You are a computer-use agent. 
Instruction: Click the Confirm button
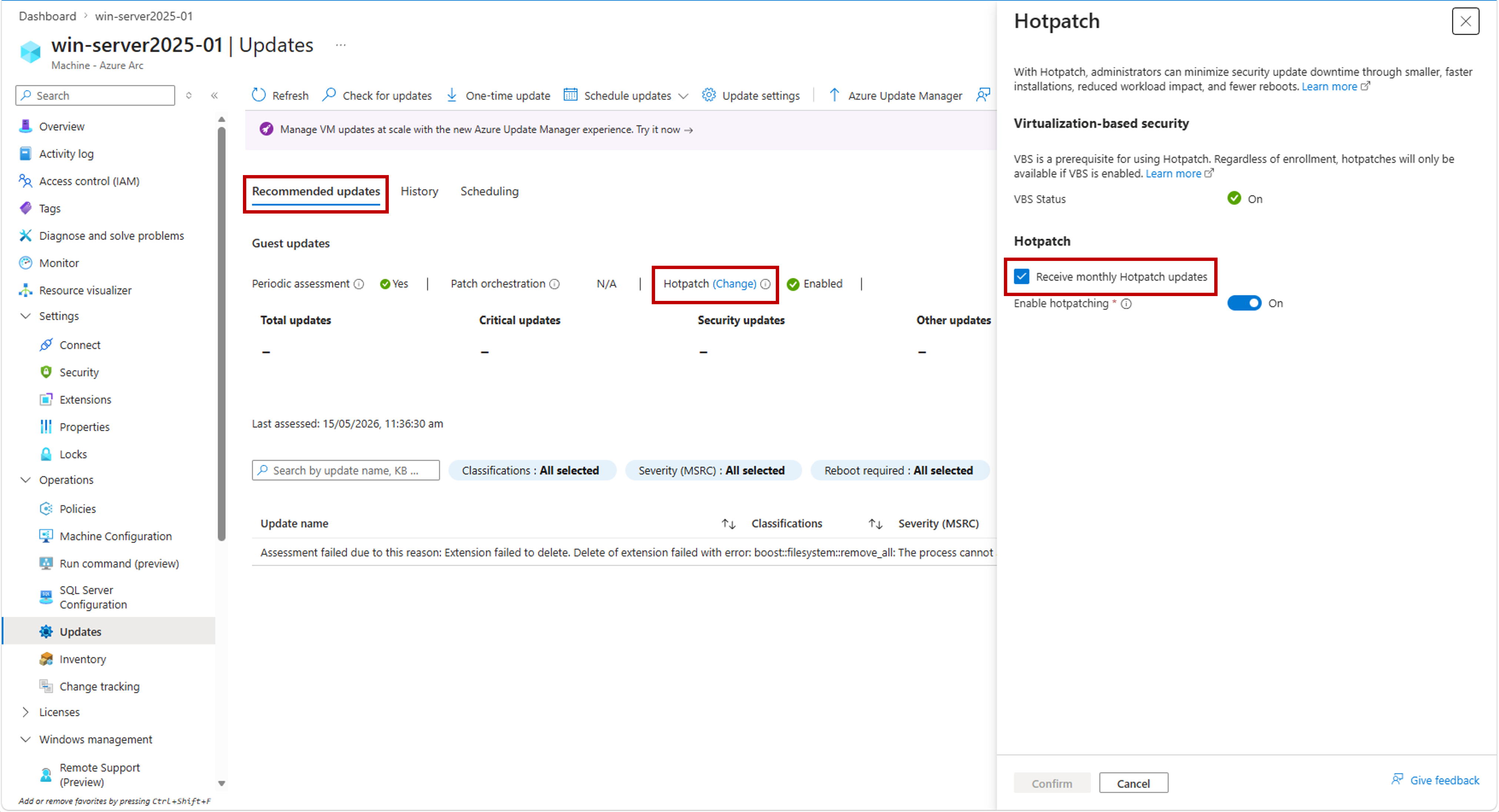[1052, 783]
